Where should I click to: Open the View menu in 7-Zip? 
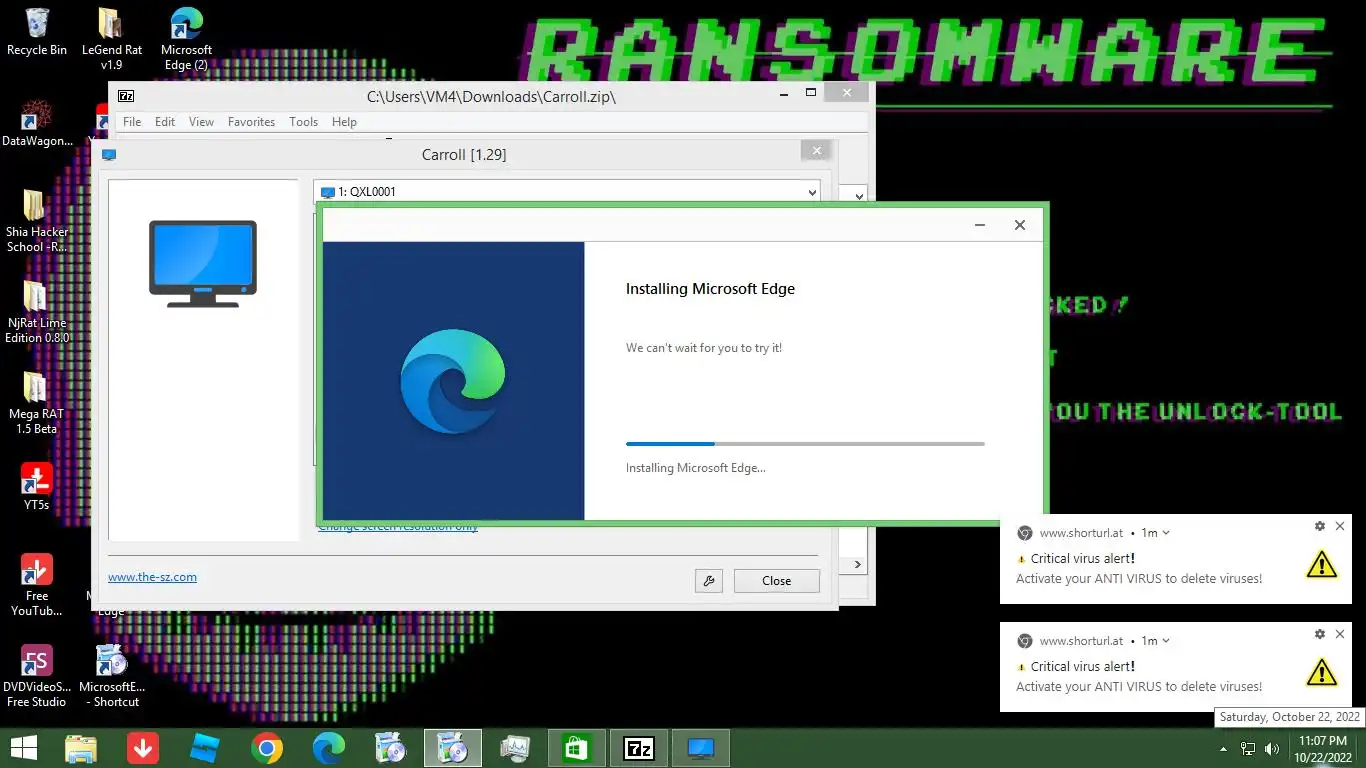click(x=201, y=122)
